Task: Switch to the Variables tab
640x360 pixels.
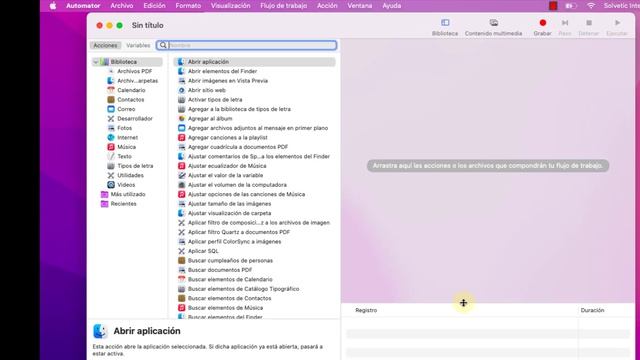Action: [x=138, y=45]
